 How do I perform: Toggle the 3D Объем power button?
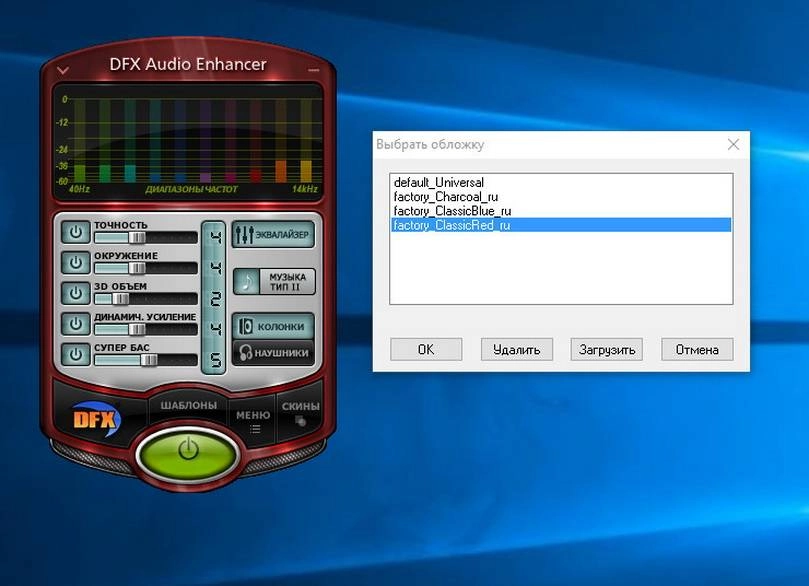[x=76, y=293]
